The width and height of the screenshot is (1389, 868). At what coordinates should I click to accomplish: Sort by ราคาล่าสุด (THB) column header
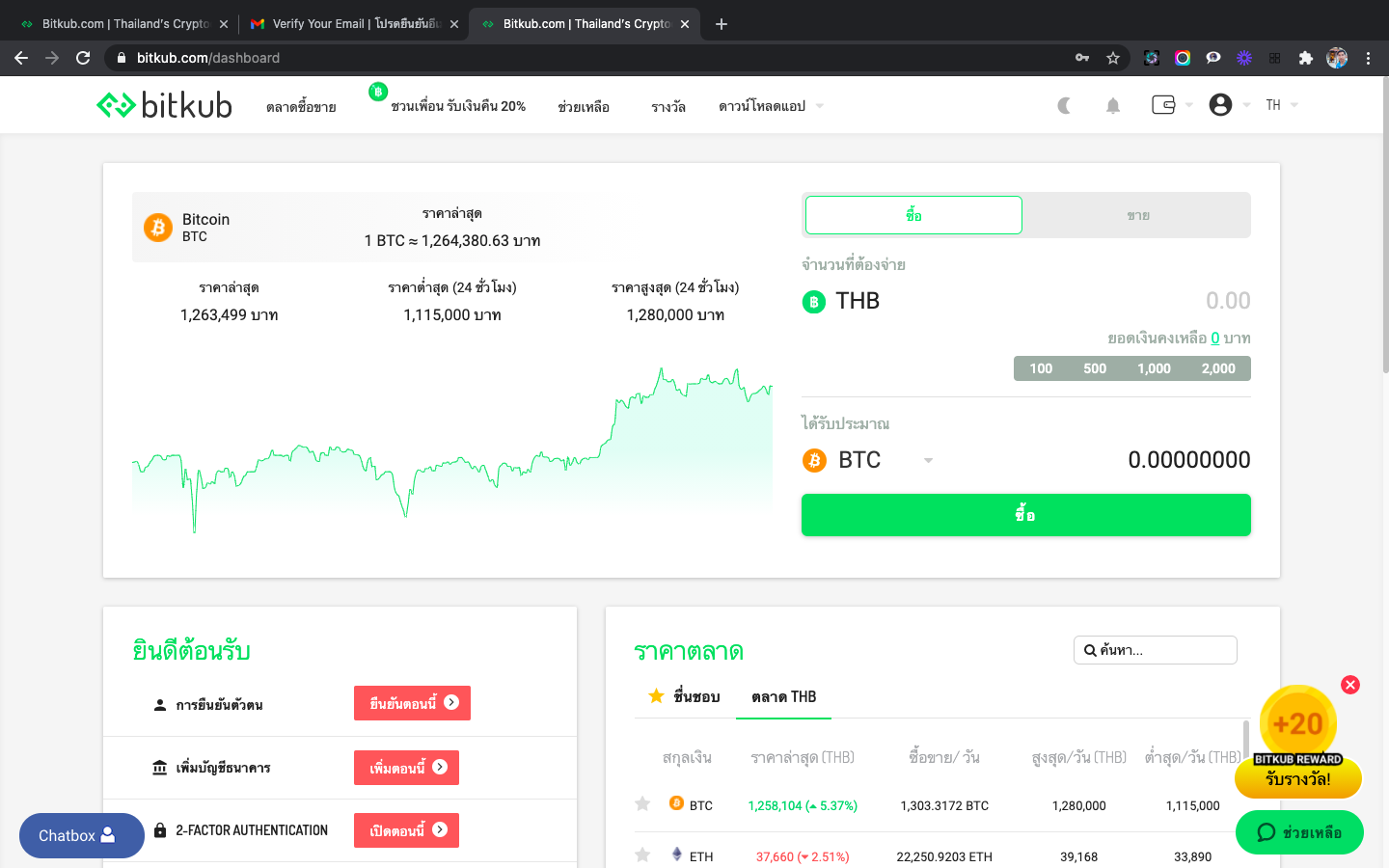tap(803, 757)
